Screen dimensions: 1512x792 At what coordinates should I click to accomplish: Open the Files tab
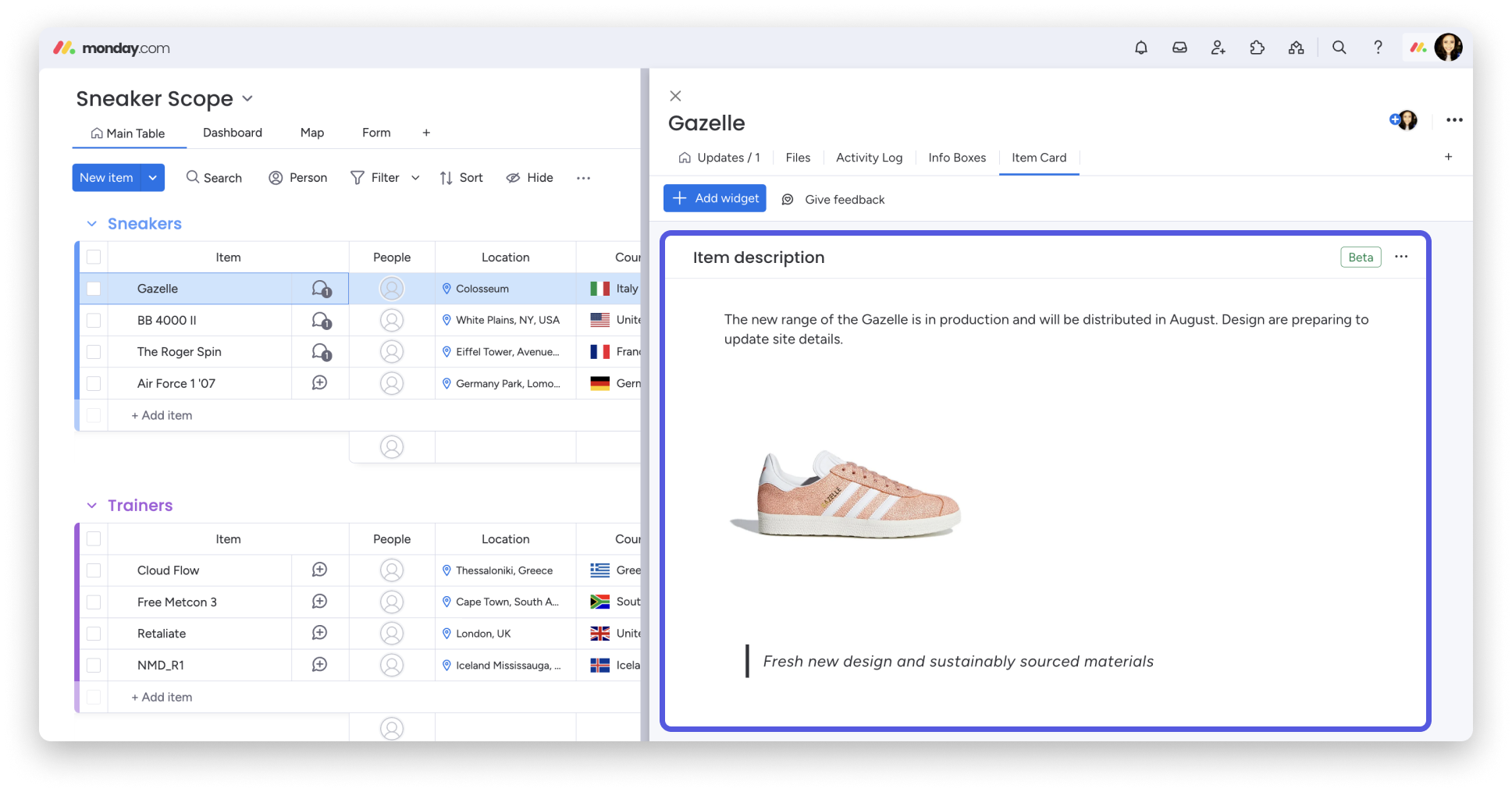click(798, 158)
